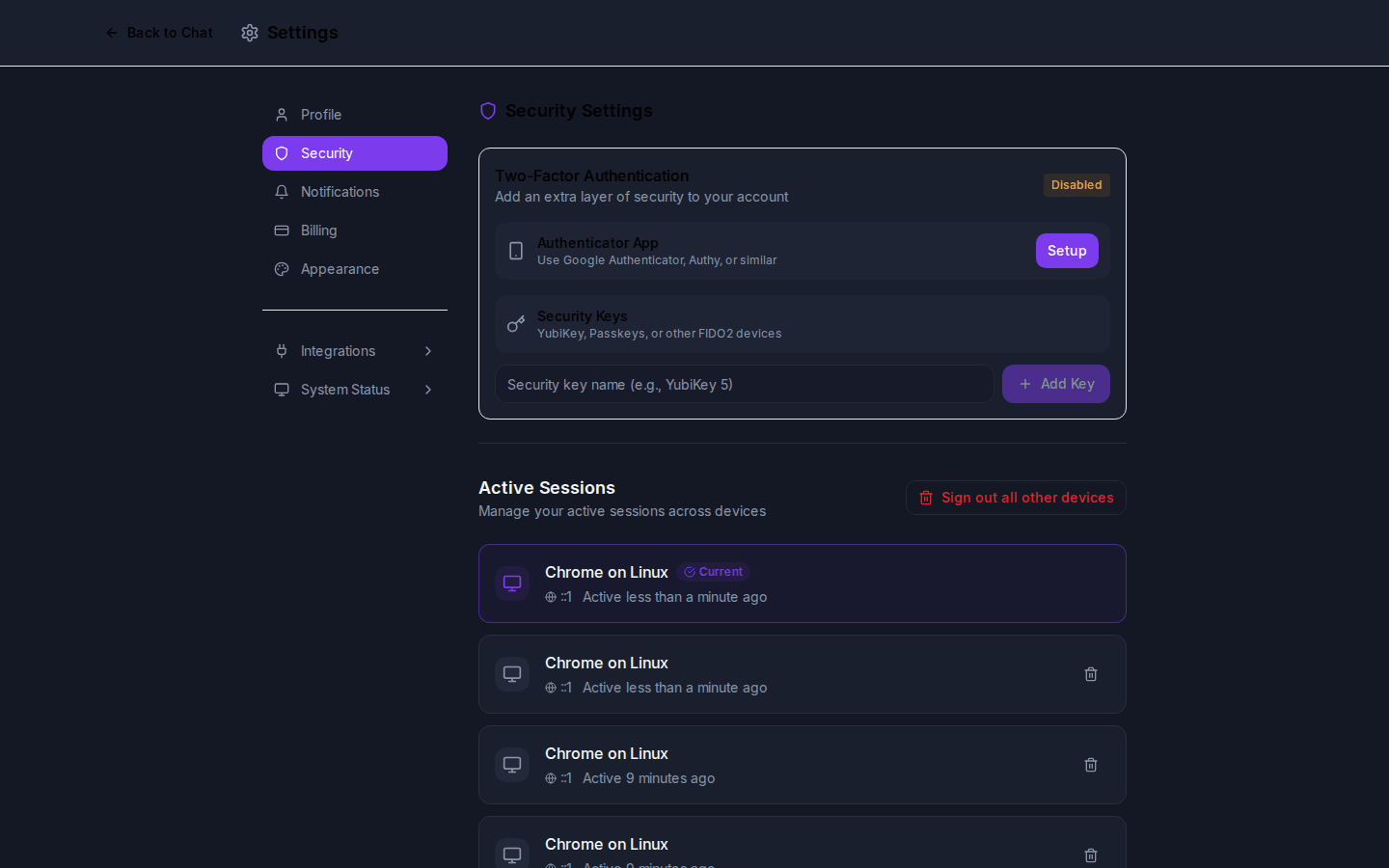Click the Back to Chat arrow icon
1389x868 pixels.
point(112,33)
